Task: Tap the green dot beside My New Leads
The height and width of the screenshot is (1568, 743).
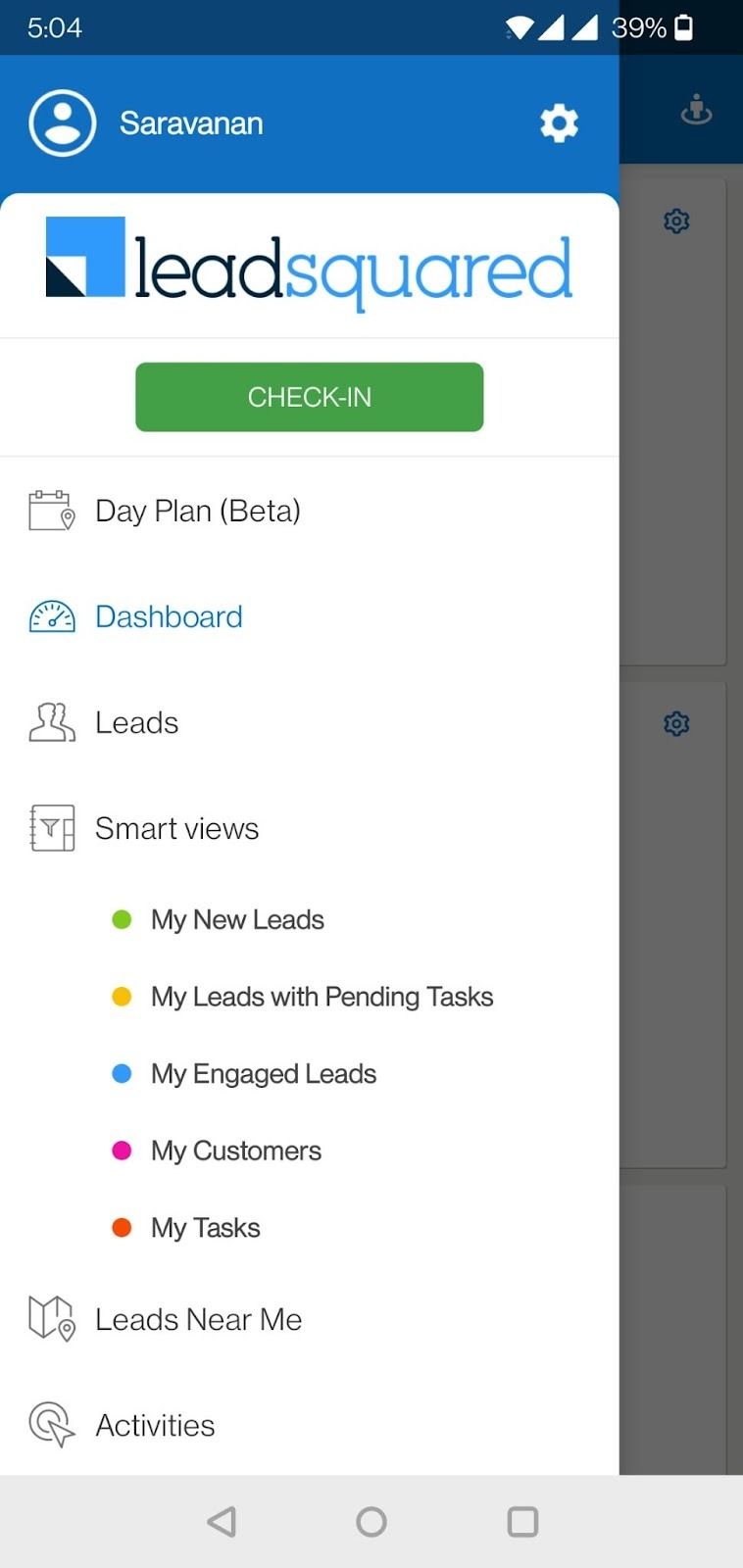Action: pos(122,919)
